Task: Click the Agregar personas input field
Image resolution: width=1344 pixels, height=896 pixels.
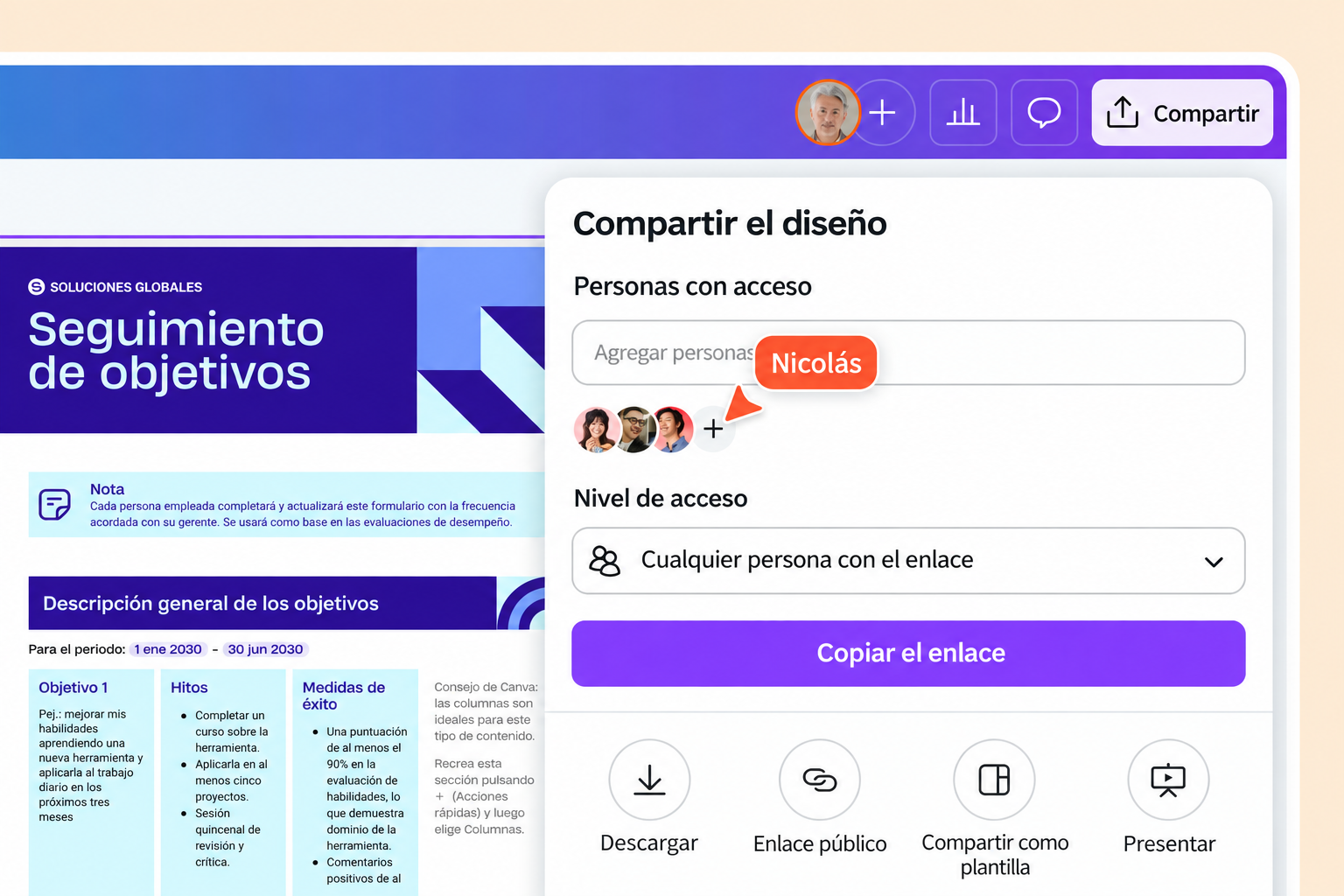Action: pyautogui.click(x=908, y=353)
